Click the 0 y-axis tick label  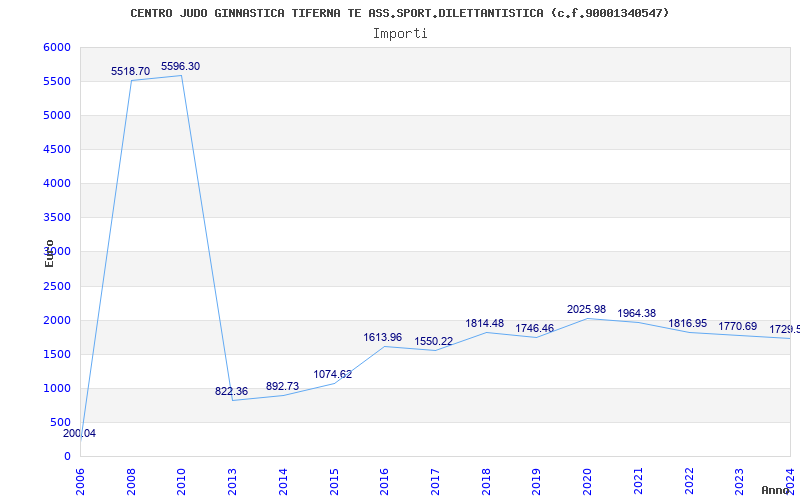coord(68,457)
